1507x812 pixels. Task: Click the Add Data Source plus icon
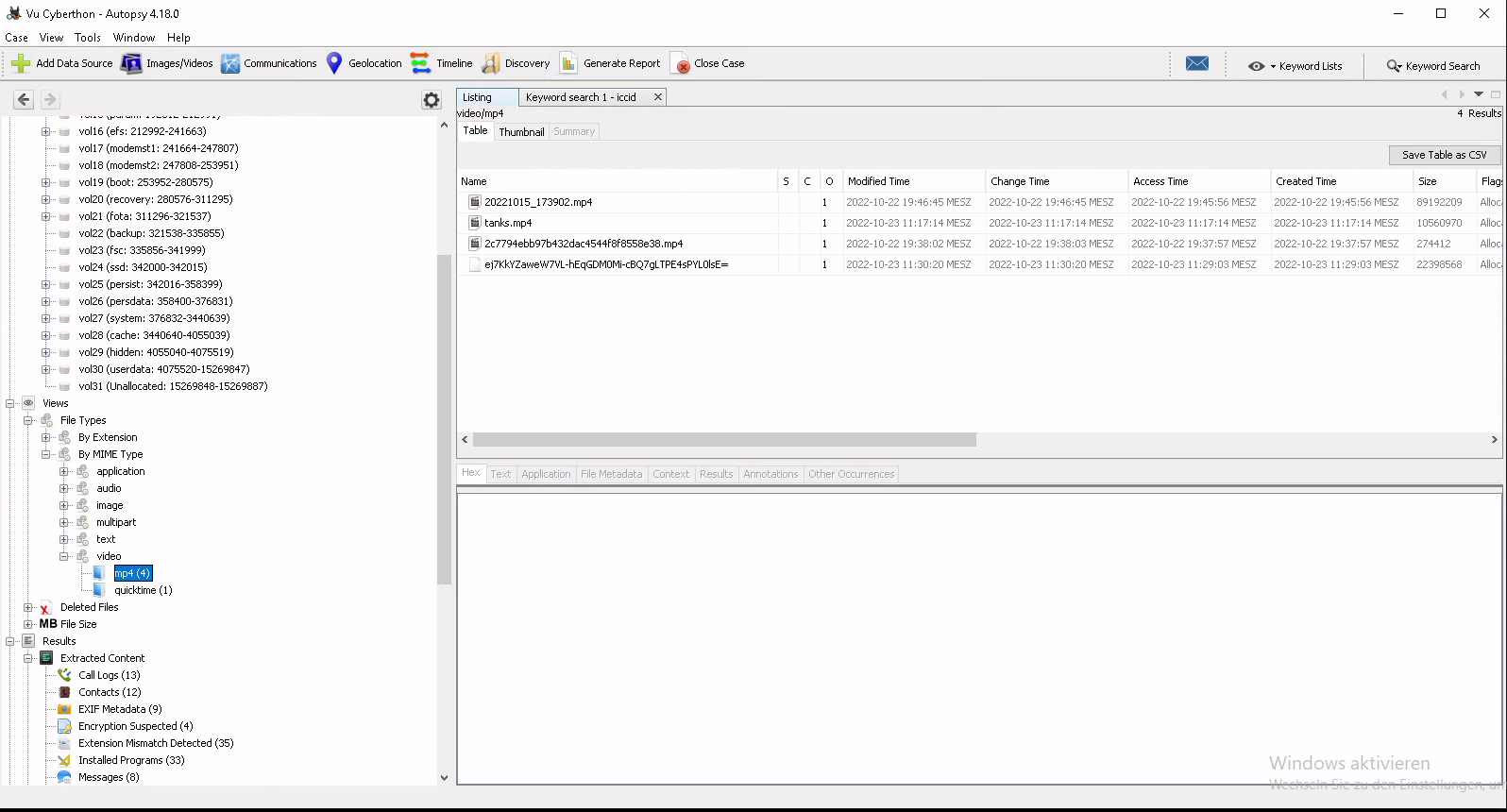tap(21, 63)
